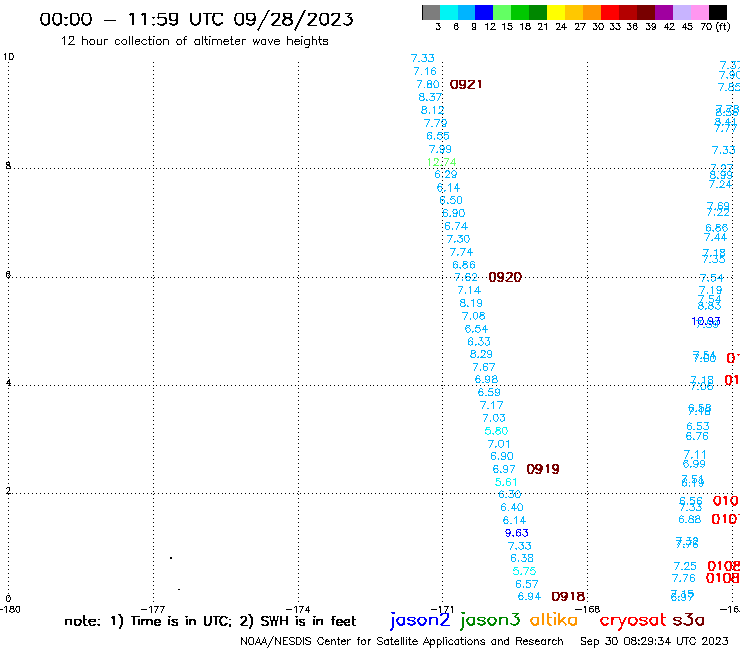
Task: Click the cyan wave height value '5.75'
Action: click(524, 571)
